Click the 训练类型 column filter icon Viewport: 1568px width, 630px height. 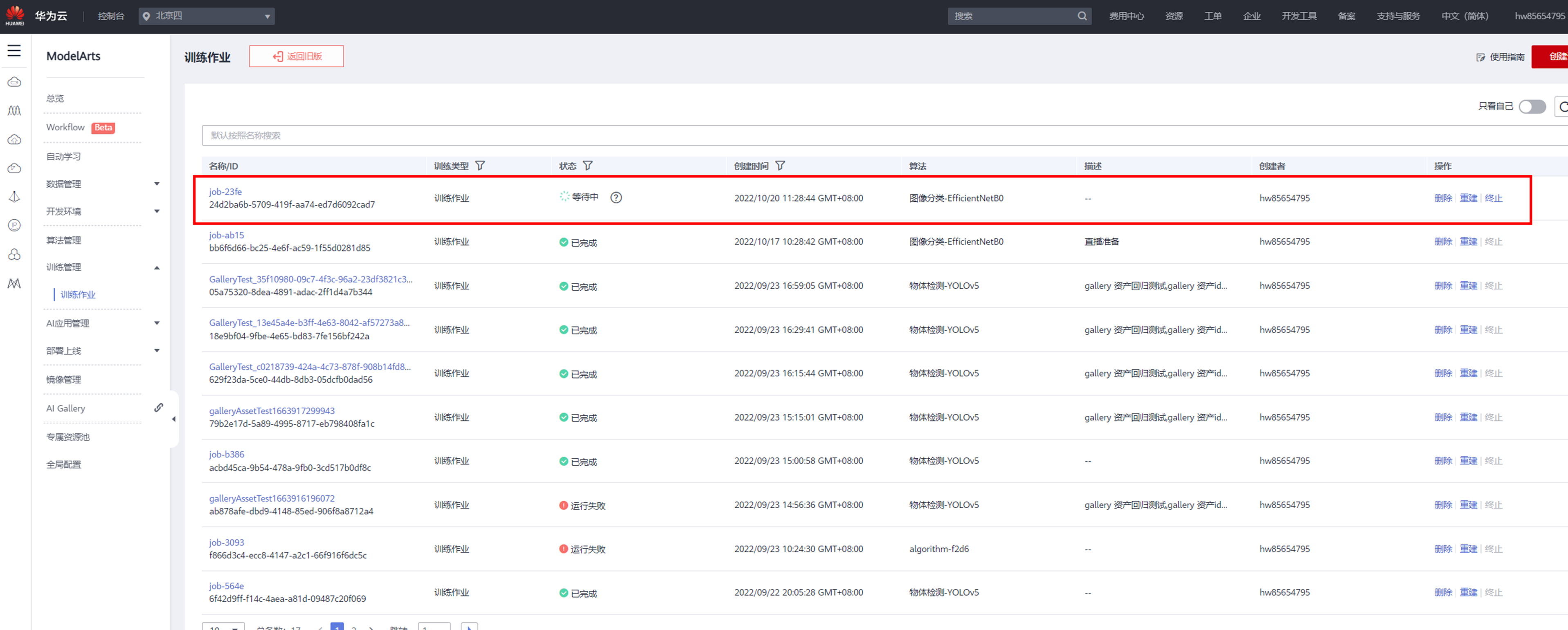(480, 166)
